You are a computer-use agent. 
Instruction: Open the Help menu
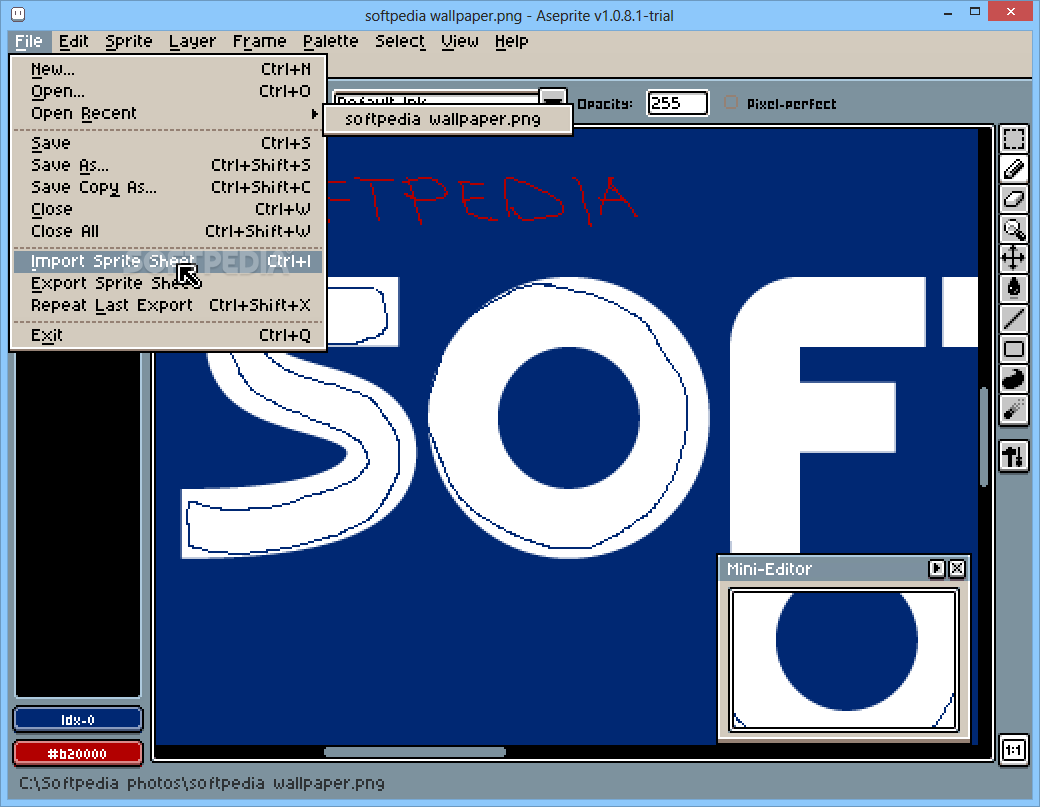(511, 41)
